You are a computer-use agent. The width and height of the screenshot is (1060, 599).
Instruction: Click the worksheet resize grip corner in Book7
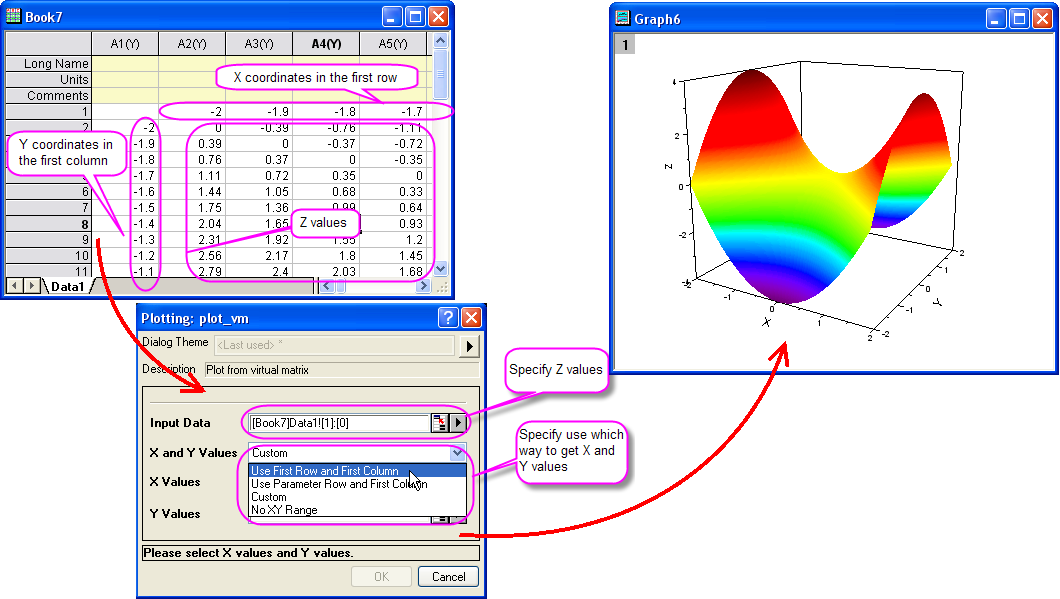pos(441,287)
